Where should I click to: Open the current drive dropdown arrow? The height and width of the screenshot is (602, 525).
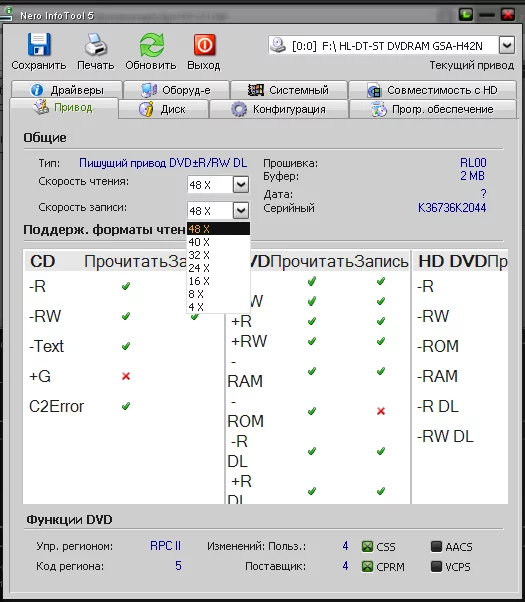507,46
